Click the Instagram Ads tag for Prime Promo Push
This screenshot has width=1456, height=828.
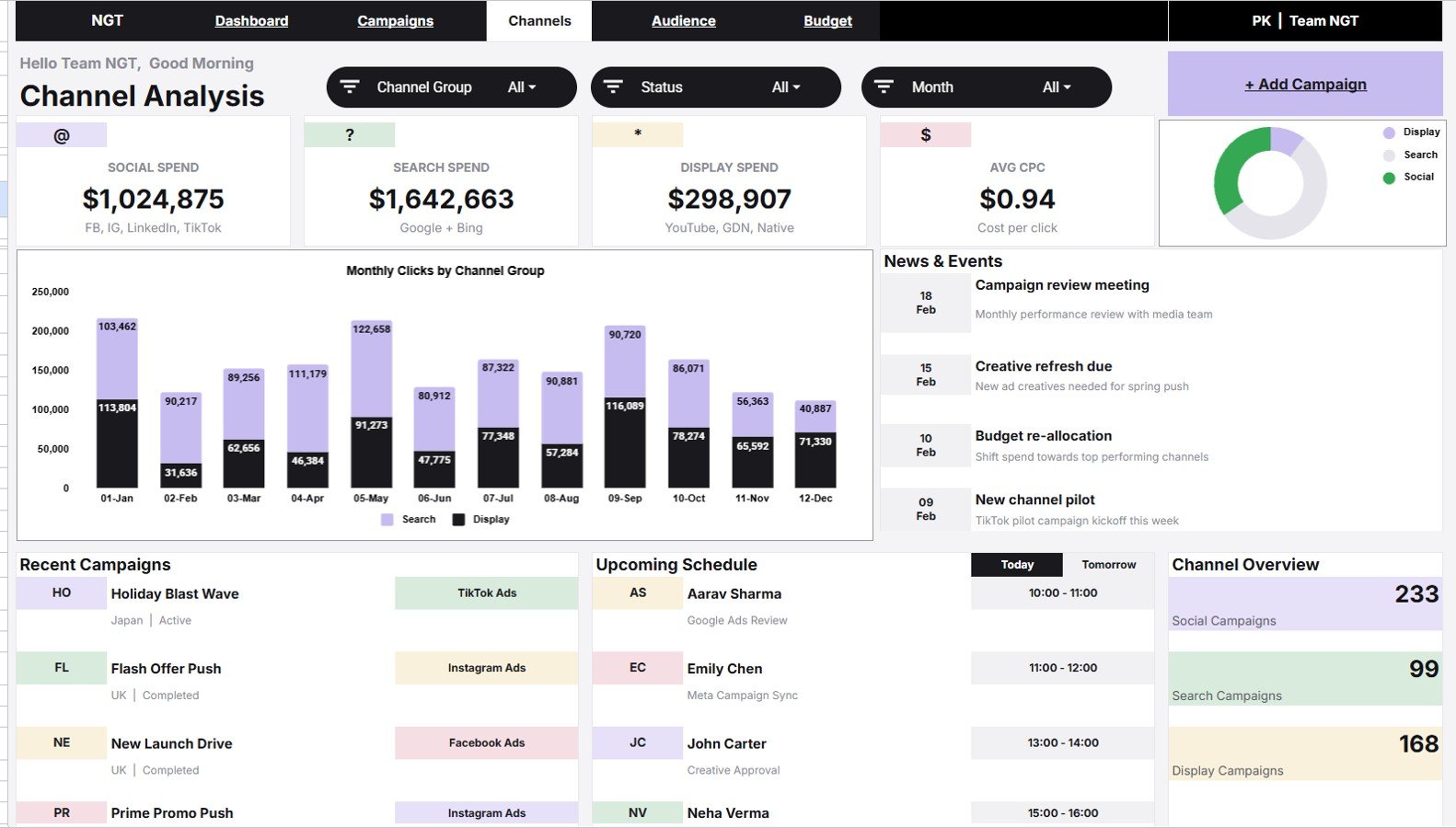click(487, 812)
